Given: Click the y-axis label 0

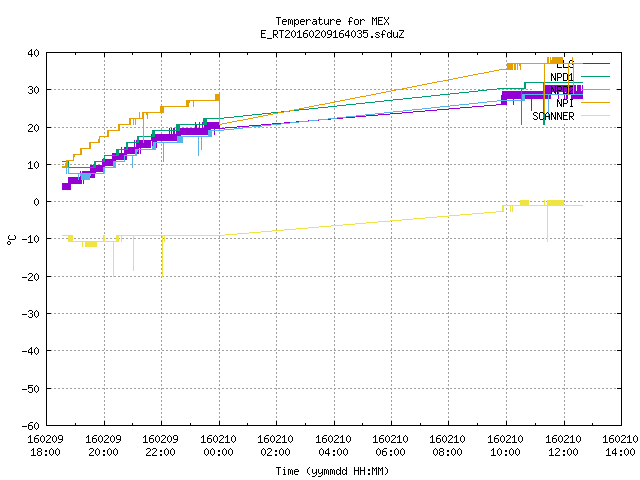Looking at the screenshot, I should (x=37, y=202).
